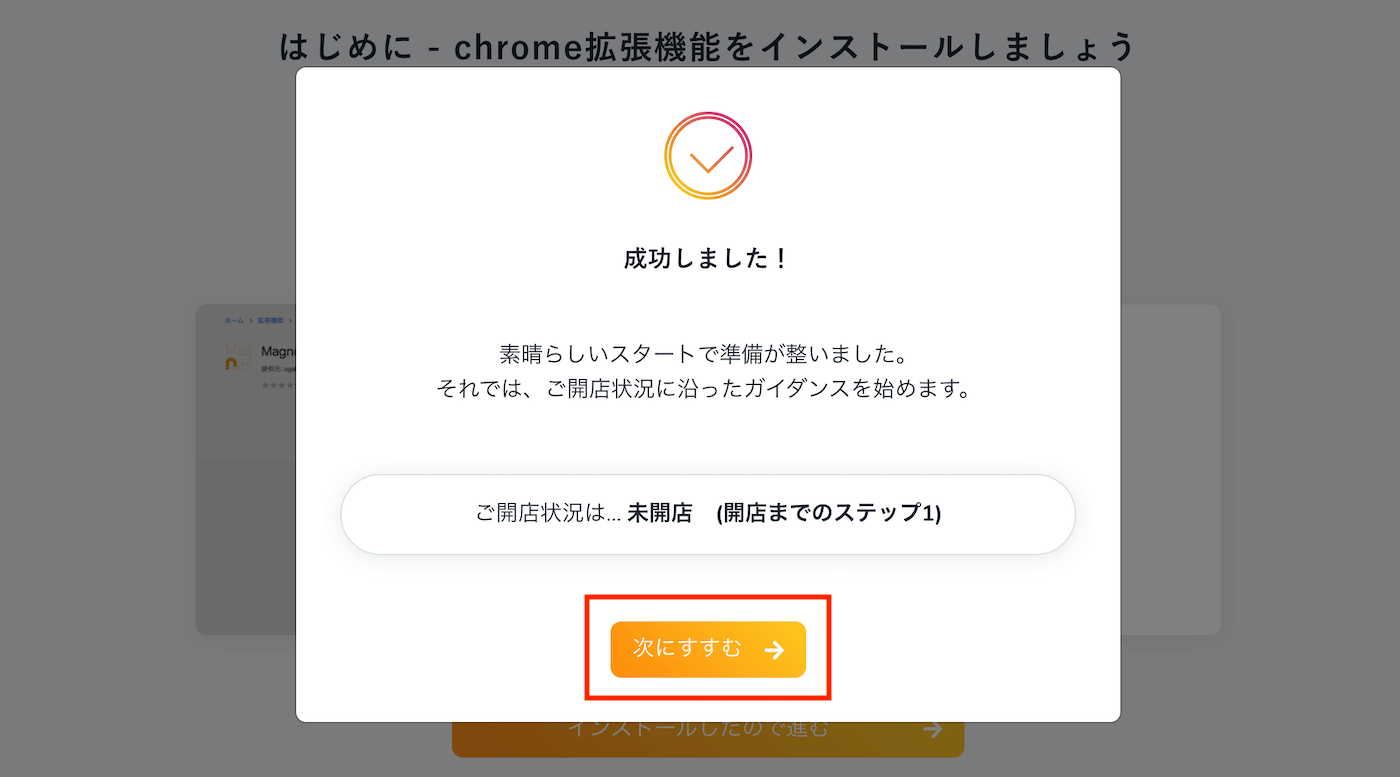
Task: Click the arrow on the インストールしたので進む button
Action: point(933,729)
